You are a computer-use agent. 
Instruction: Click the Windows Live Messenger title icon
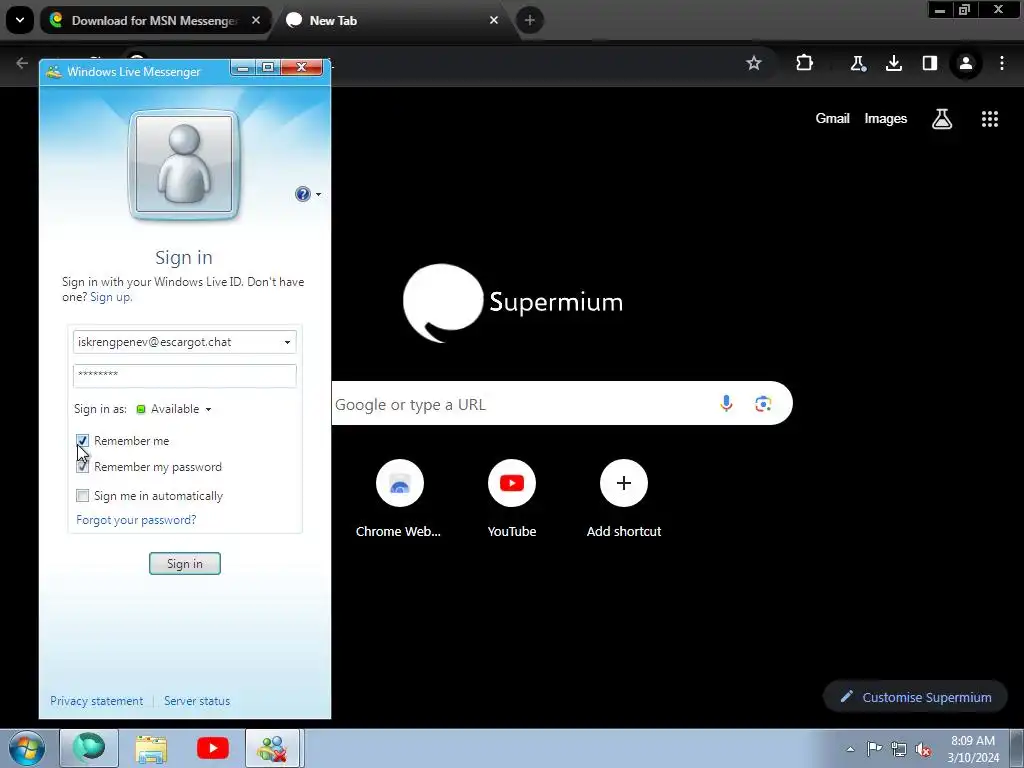tap(54, 72)
